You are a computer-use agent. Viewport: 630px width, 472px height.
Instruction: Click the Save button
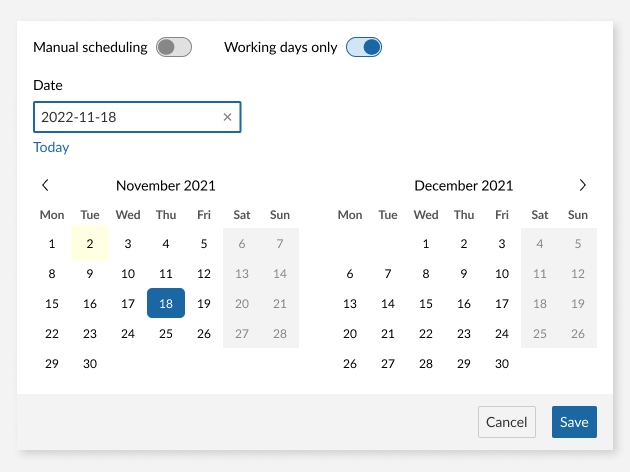574,422
